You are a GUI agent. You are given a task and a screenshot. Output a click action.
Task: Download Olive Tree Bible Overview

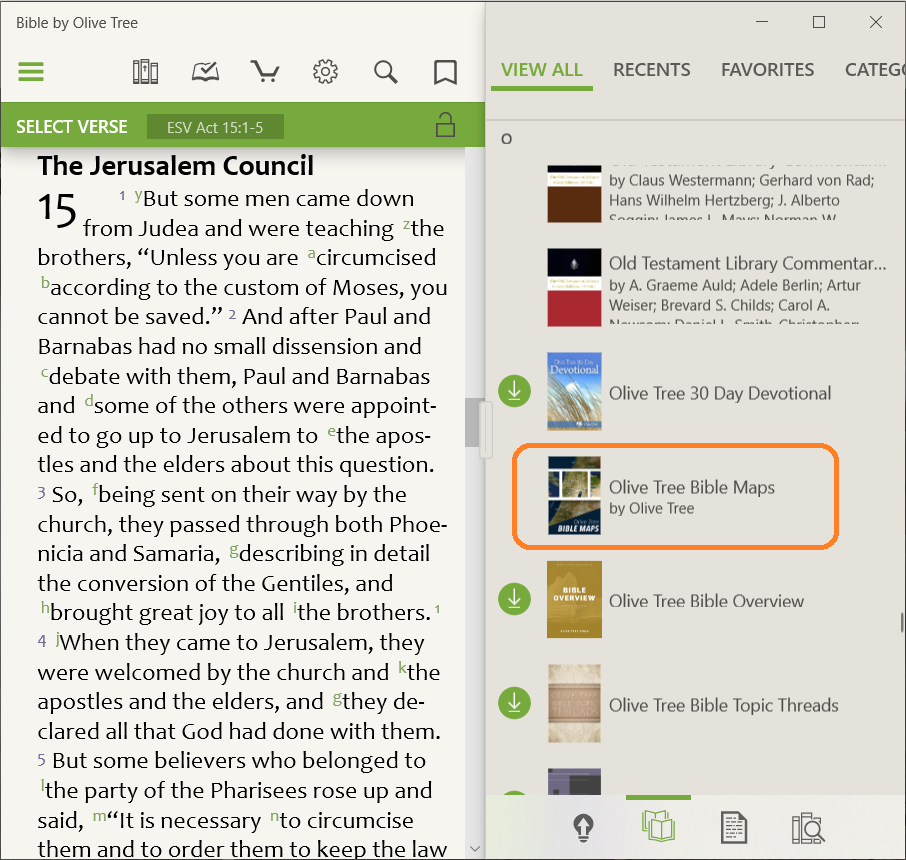[x=514, y=599]
